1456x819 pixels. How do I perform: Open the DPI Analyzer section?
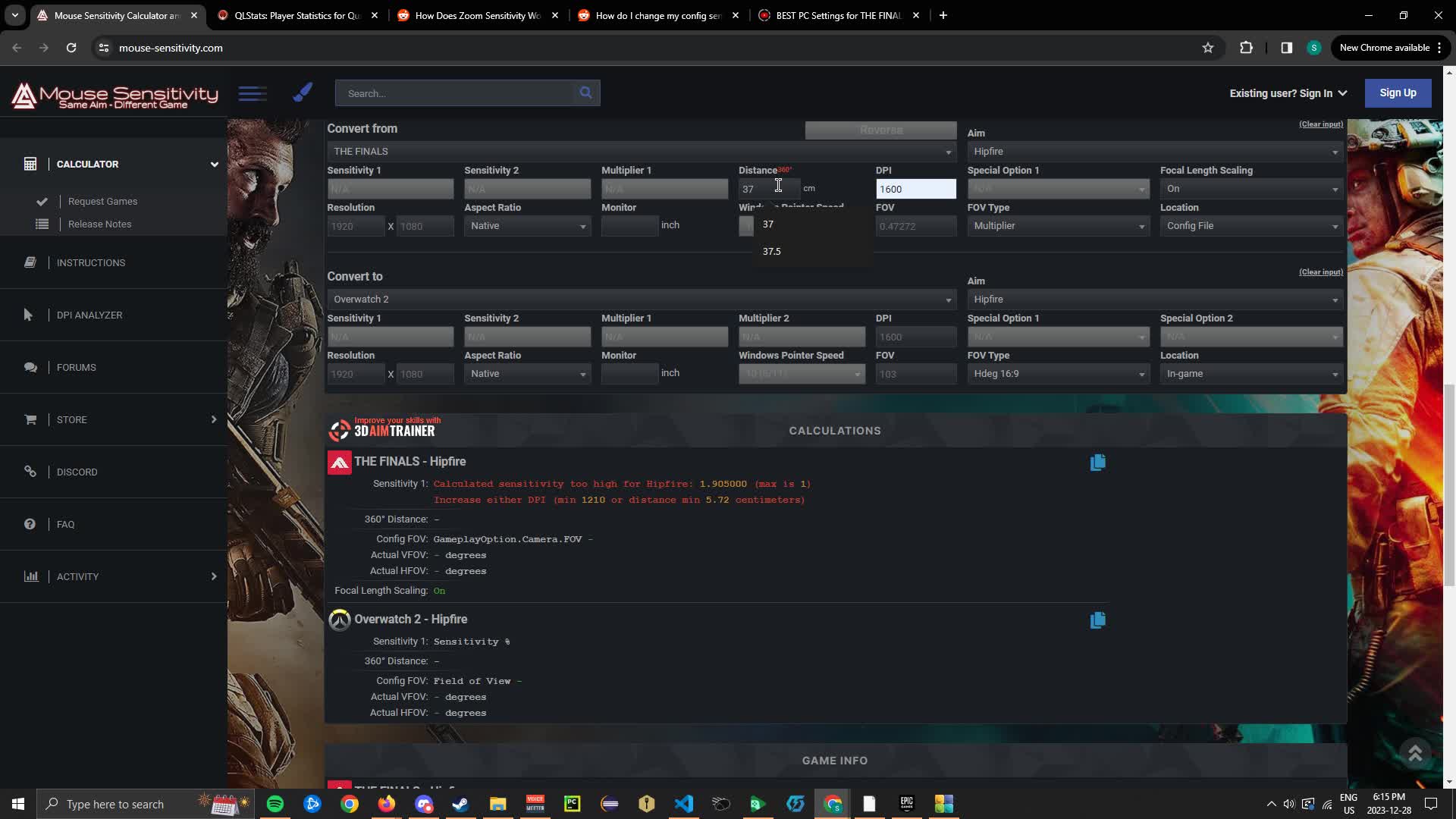coord(30,315)
